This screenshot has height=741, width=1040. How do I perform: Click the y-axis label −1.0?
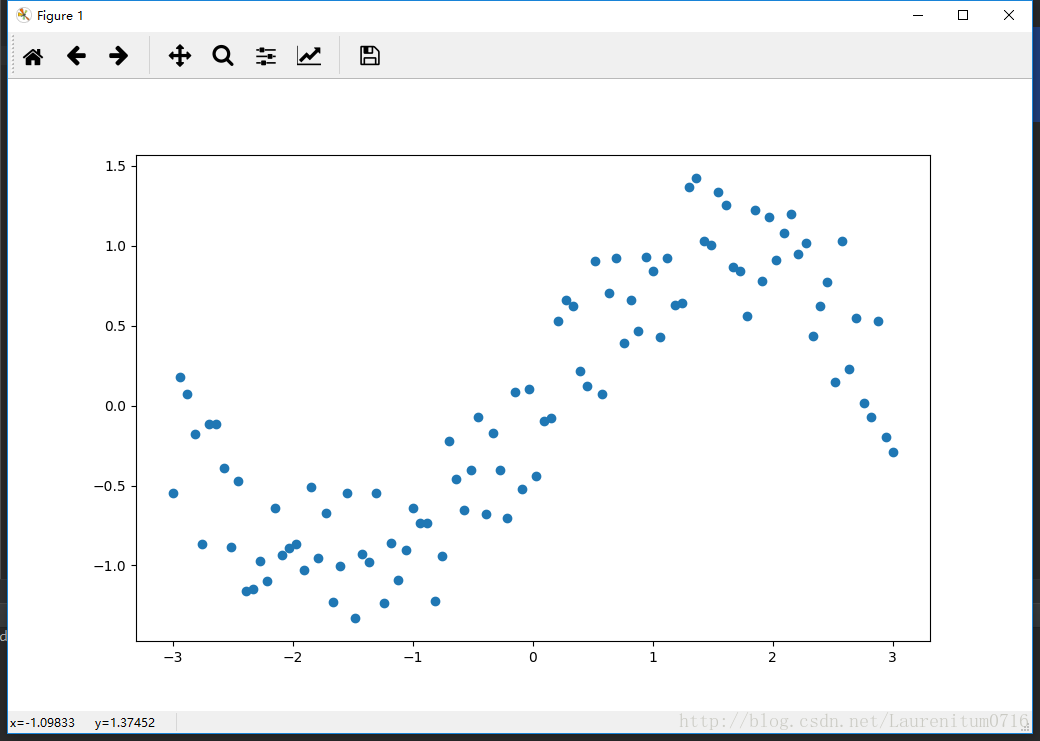[x=111, y=566]
